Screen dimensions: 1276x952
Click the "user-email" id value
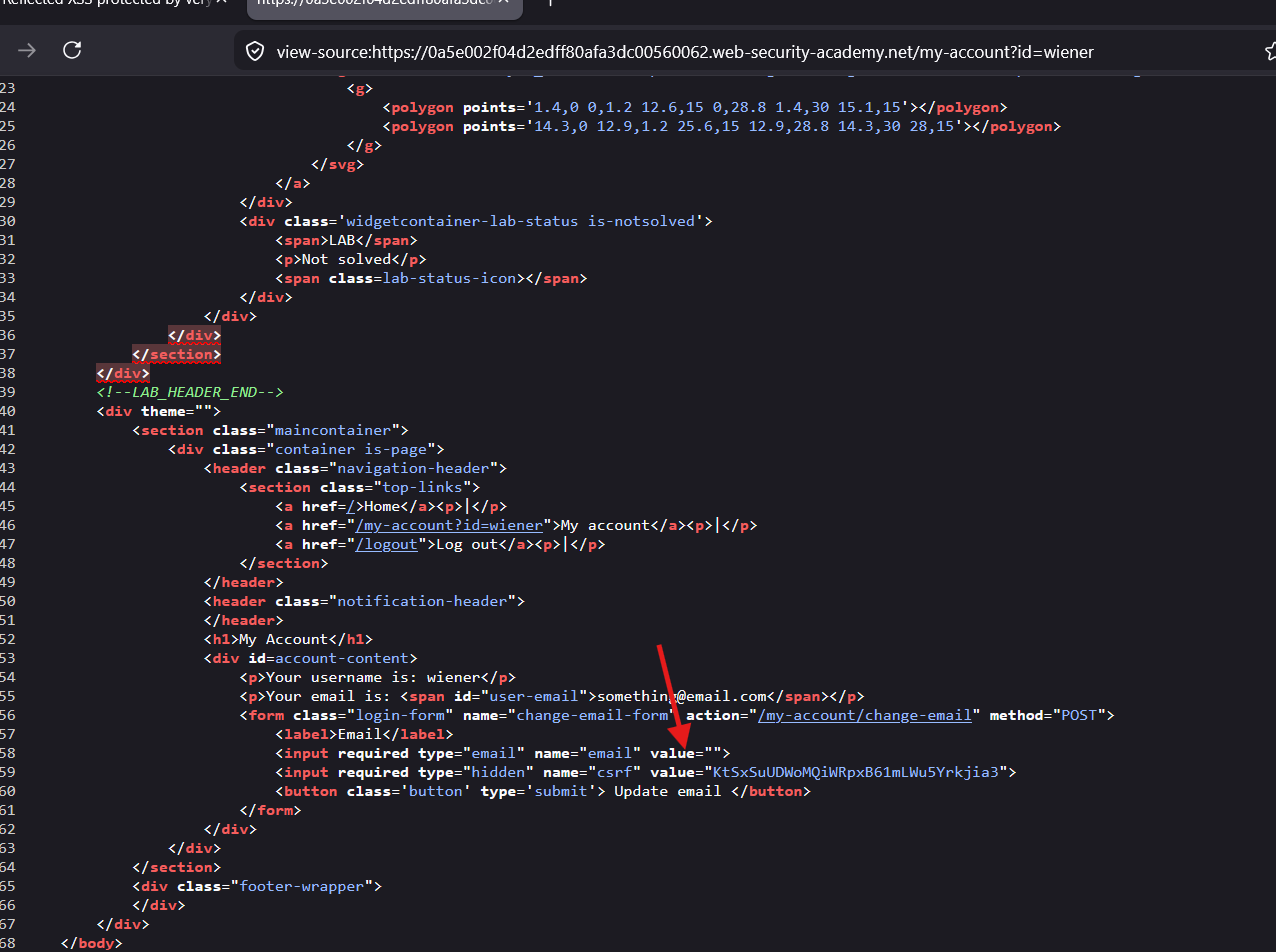(x=533, y=696)
